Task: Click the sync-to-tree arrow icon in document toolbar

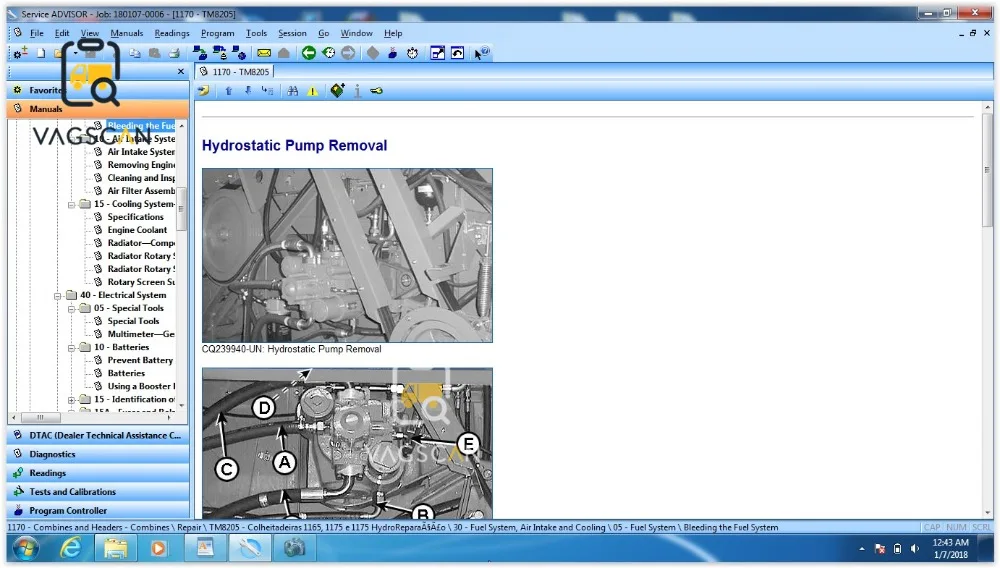Action: (x=267, y=91)
